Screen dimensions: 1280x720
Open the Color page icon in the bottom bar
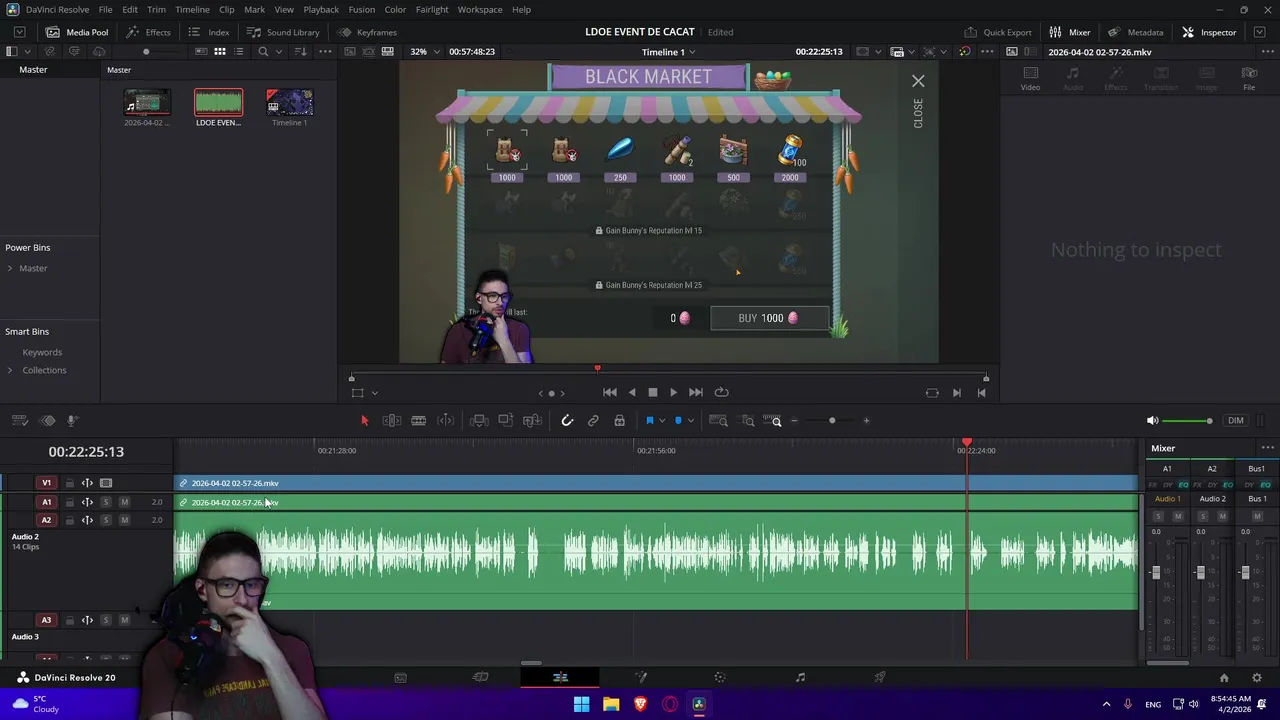720,677
